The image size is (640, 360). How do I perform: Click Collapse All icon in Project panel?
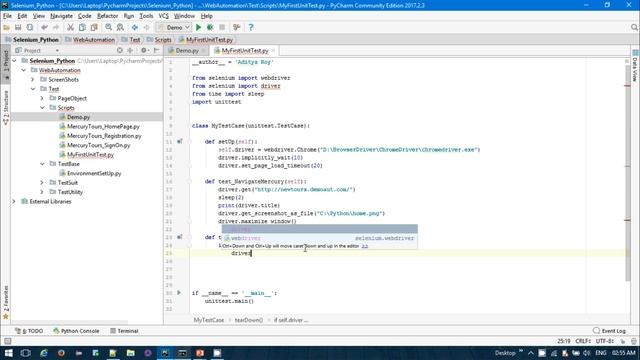point(130,50)
